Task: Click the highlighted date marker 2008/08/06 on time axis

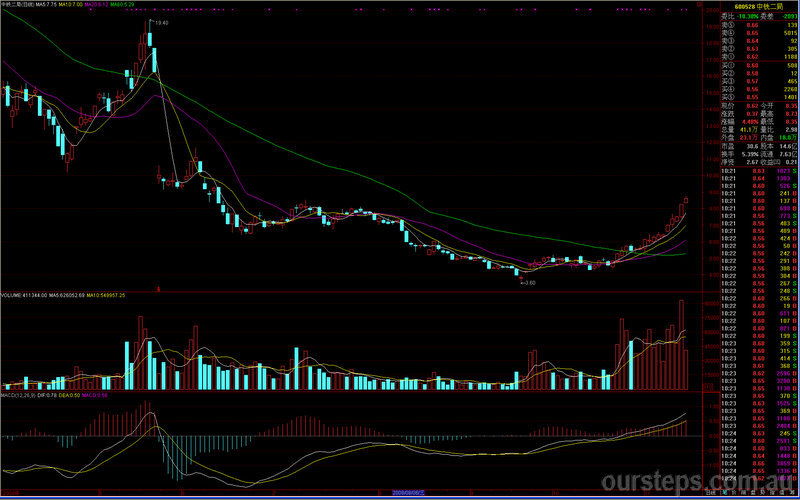Action: click(408, 492)
